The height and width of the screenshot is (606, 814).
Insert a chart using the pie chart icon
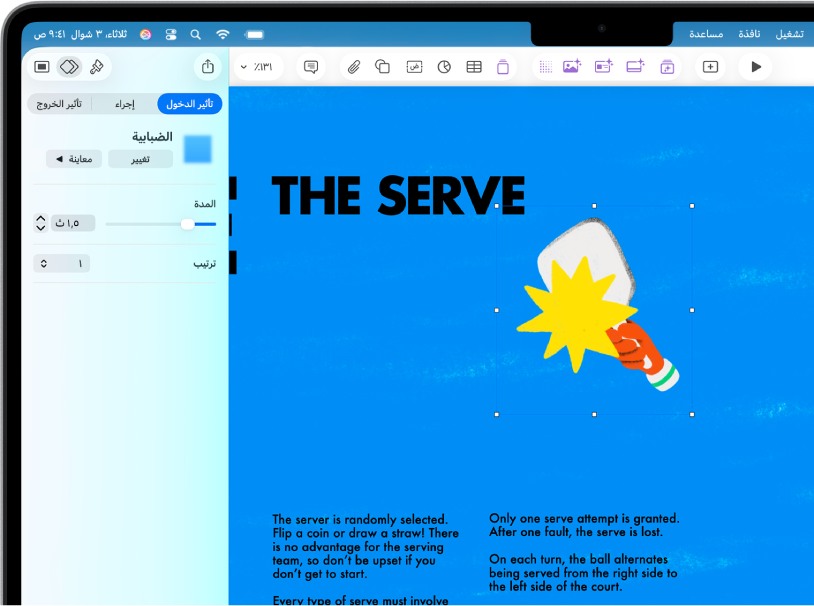point(444,66)
